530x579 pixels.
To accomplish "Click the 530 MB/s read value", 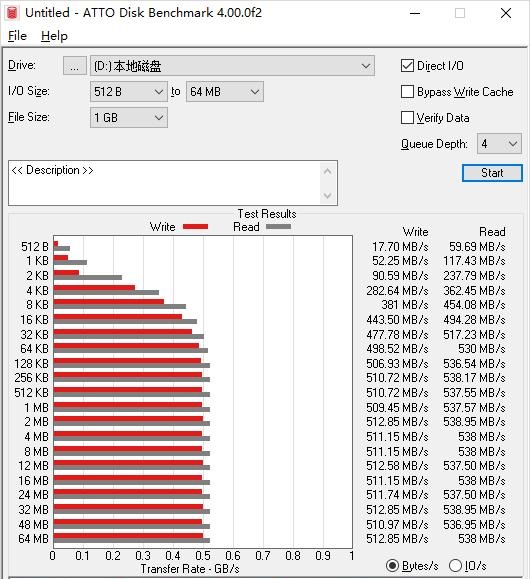I will pos(482,349).
